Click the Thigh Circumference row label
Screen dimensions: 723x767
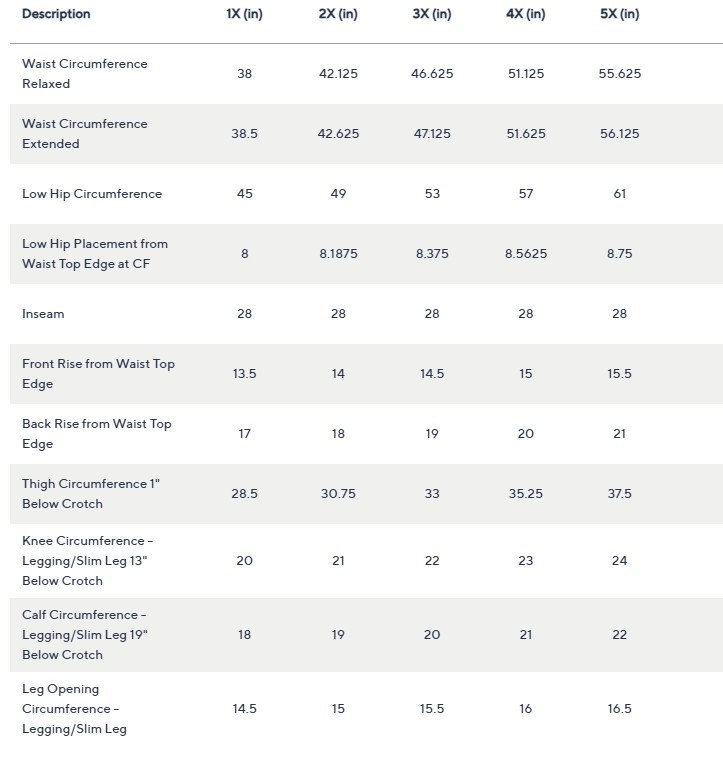(91, 494)
